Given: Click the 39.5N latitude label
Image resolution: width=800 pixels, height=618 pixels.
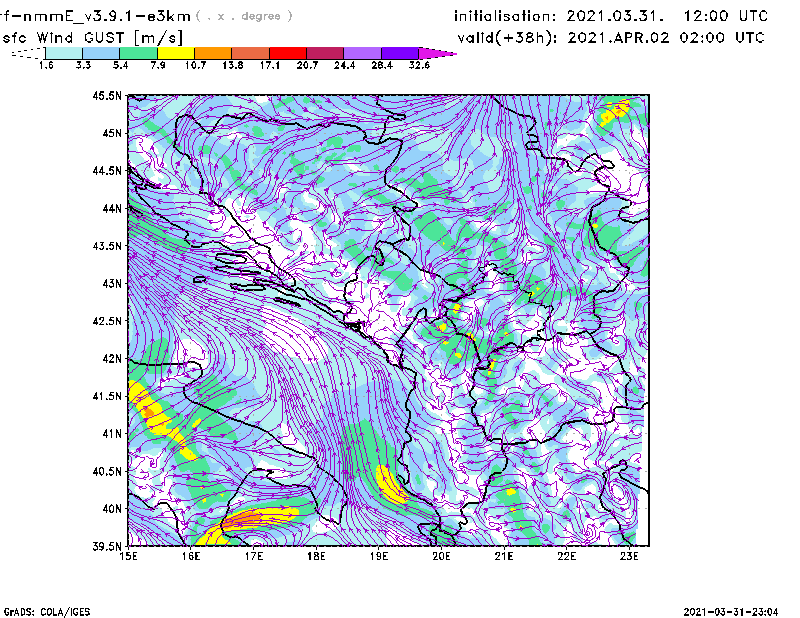Looking at the screenshot, I should pyautogui.click(x=107, y=547).
